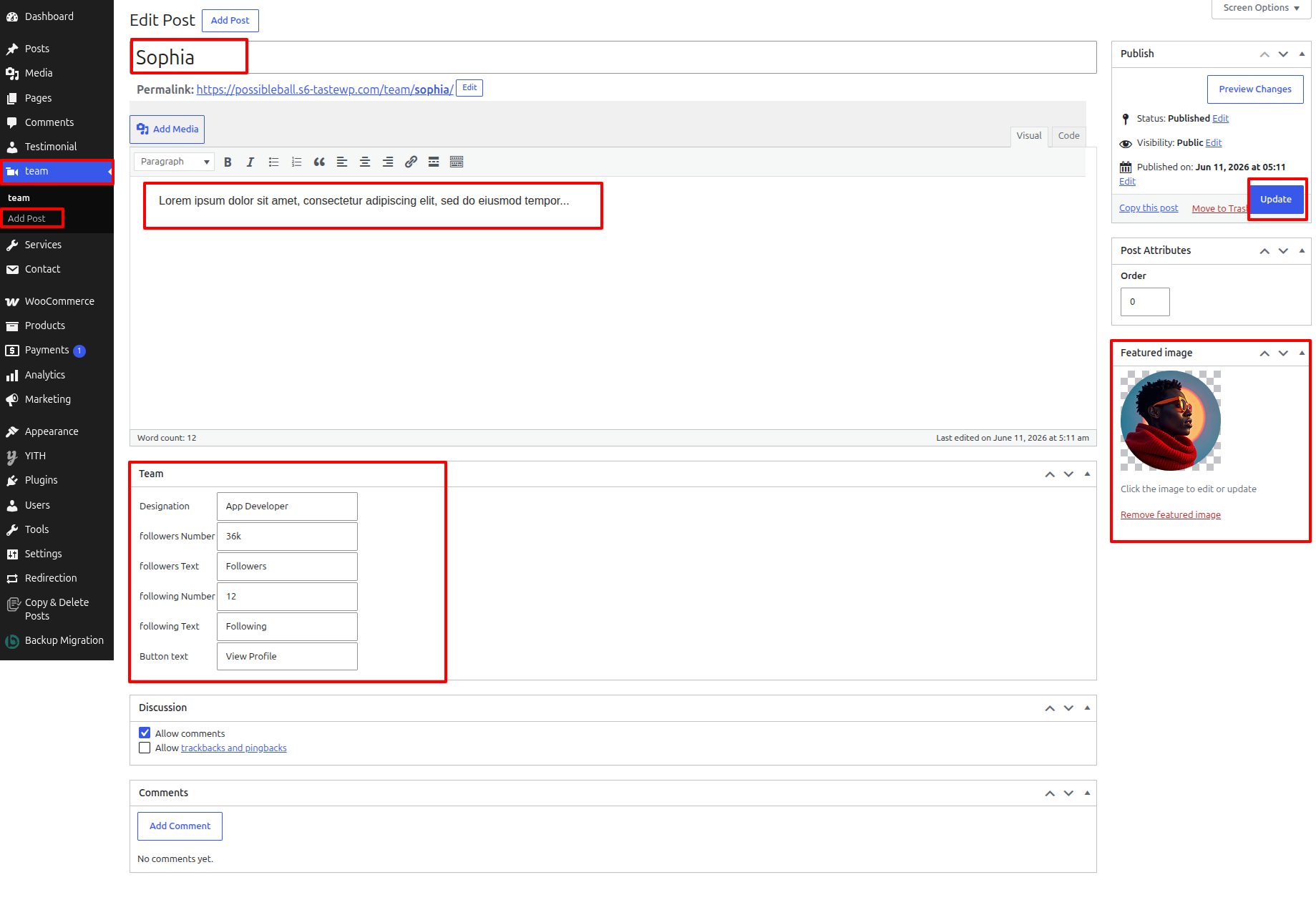1316x910 pixels.
Task: Click the insert link toolbar icon
Action: [x=411, y=162]
